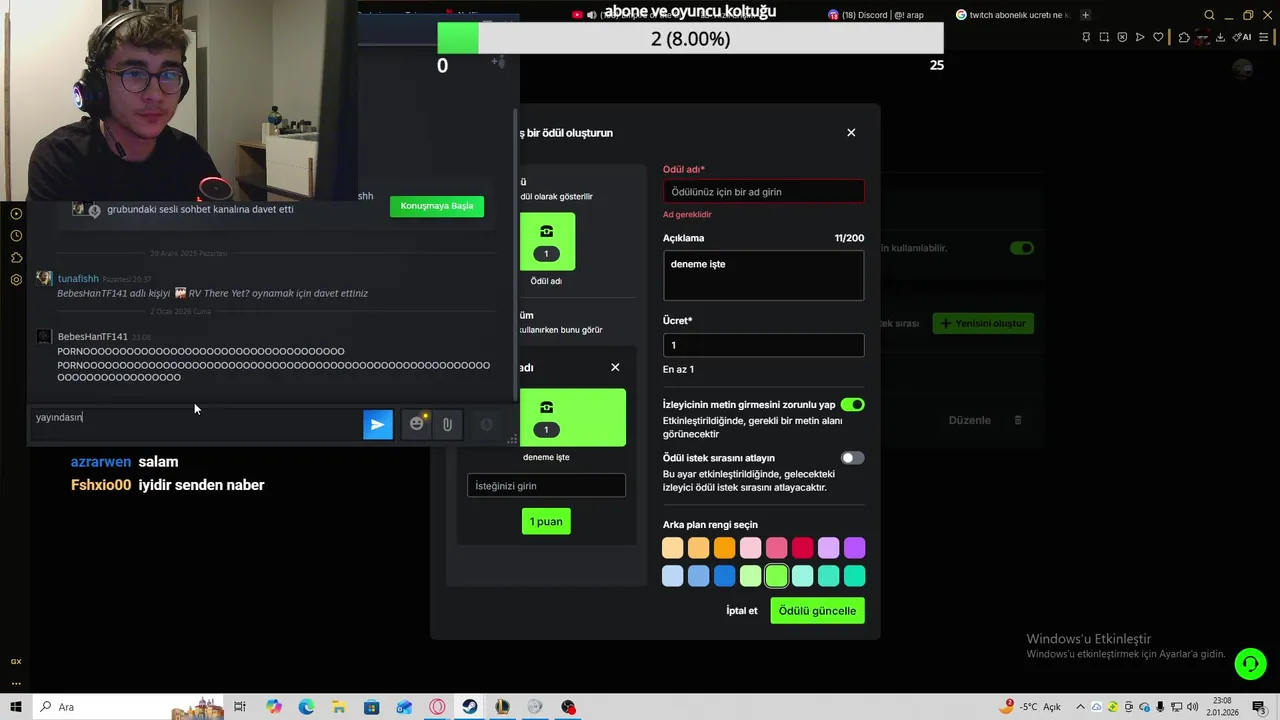Open the green headset support bubble

pos(1249,663)
